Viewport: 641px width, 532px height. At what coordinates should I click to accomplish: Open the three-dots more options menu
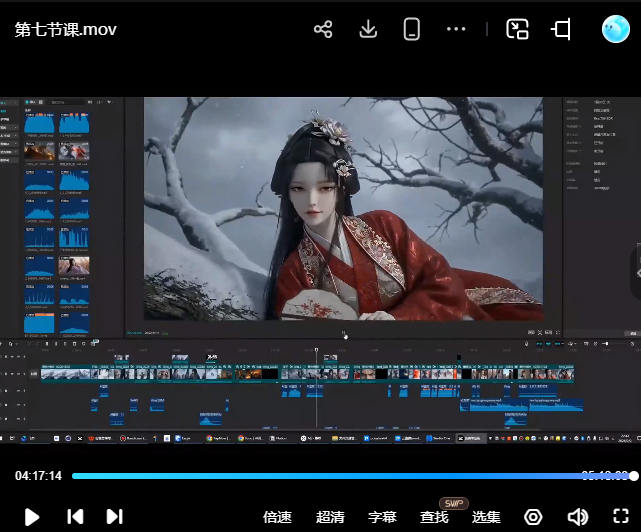coord(456,29)
